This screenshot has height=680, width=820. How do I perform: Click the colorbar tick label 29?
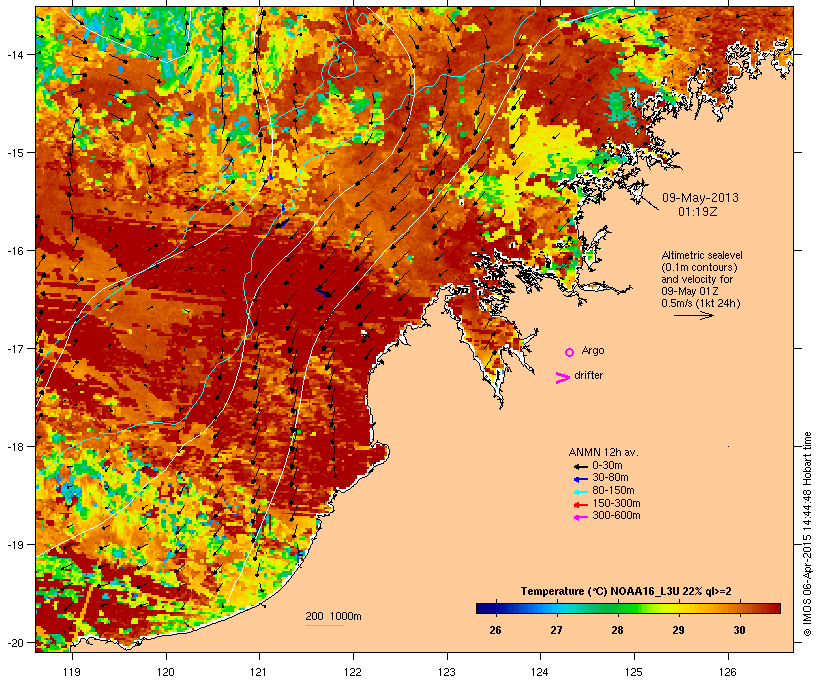point(678,630)
